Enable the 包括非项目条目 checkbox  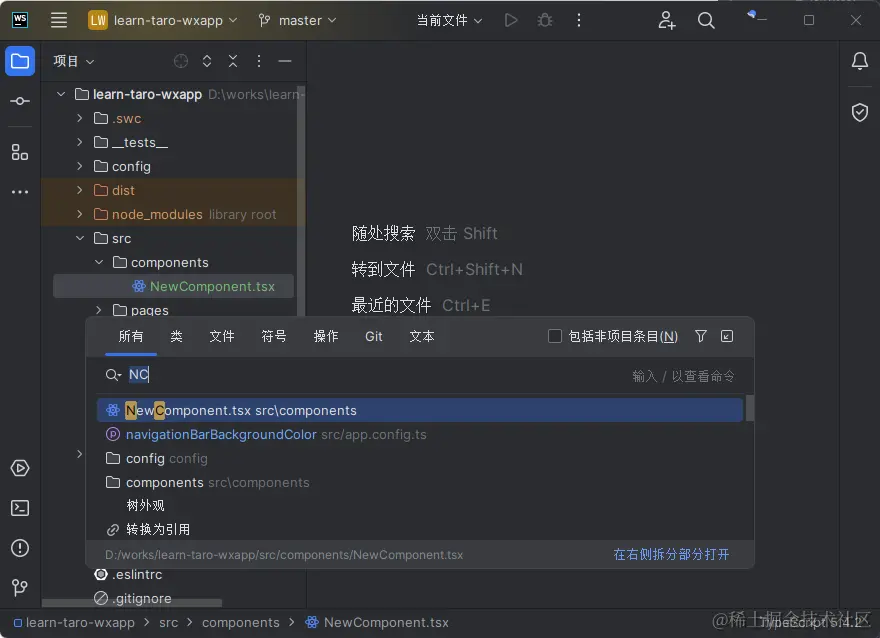pyautogui.click(x=555, y=336)
